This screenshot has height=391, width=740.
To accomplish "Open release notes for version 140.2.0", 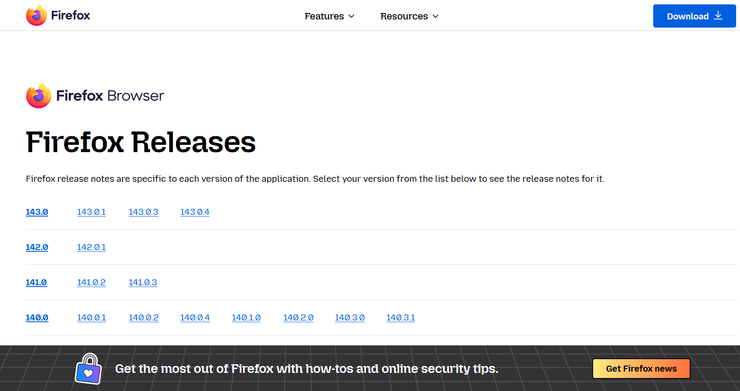I will click(298, 318).
